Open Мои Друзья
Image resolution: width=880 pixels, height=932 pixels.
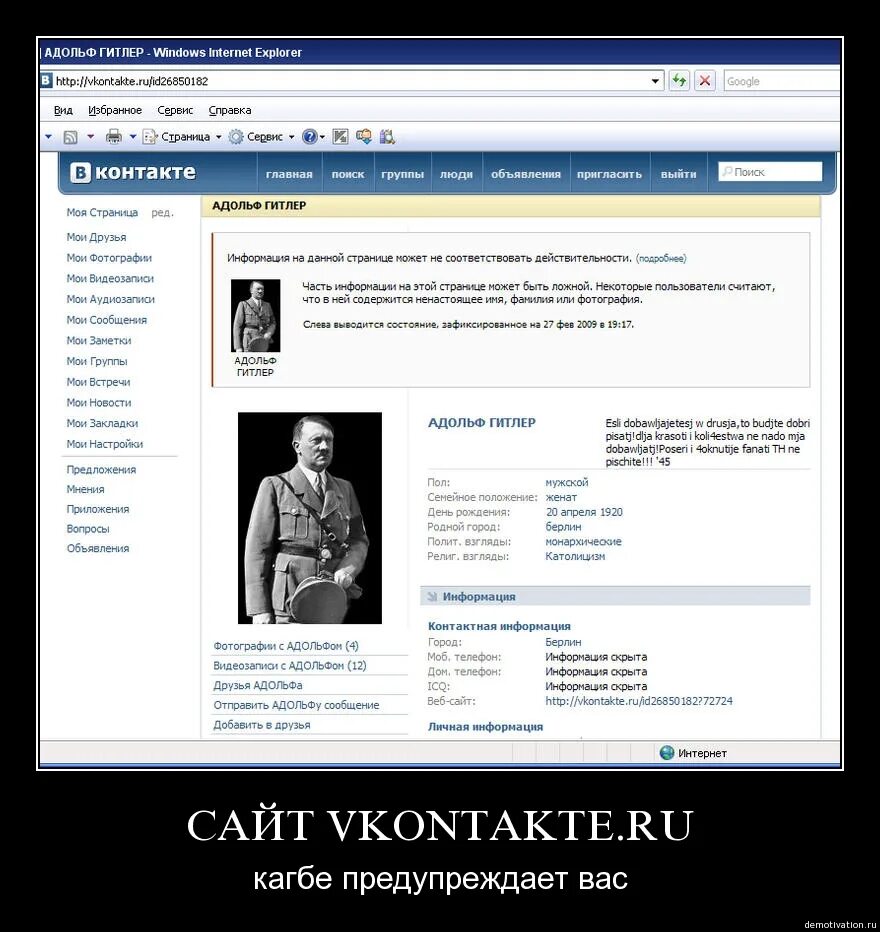(x=96, y=237)
